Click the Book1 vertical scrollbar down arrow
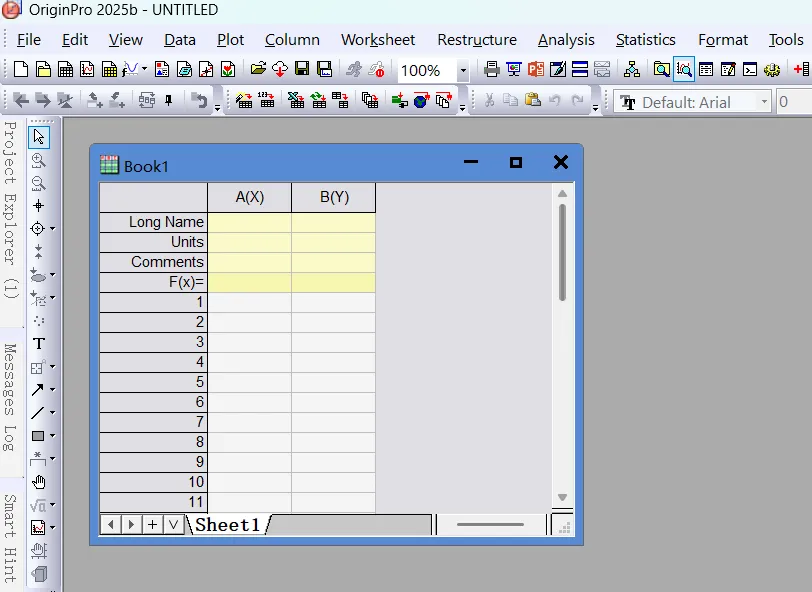The width and height of the screenshot is (812, 592). point(562,497)
